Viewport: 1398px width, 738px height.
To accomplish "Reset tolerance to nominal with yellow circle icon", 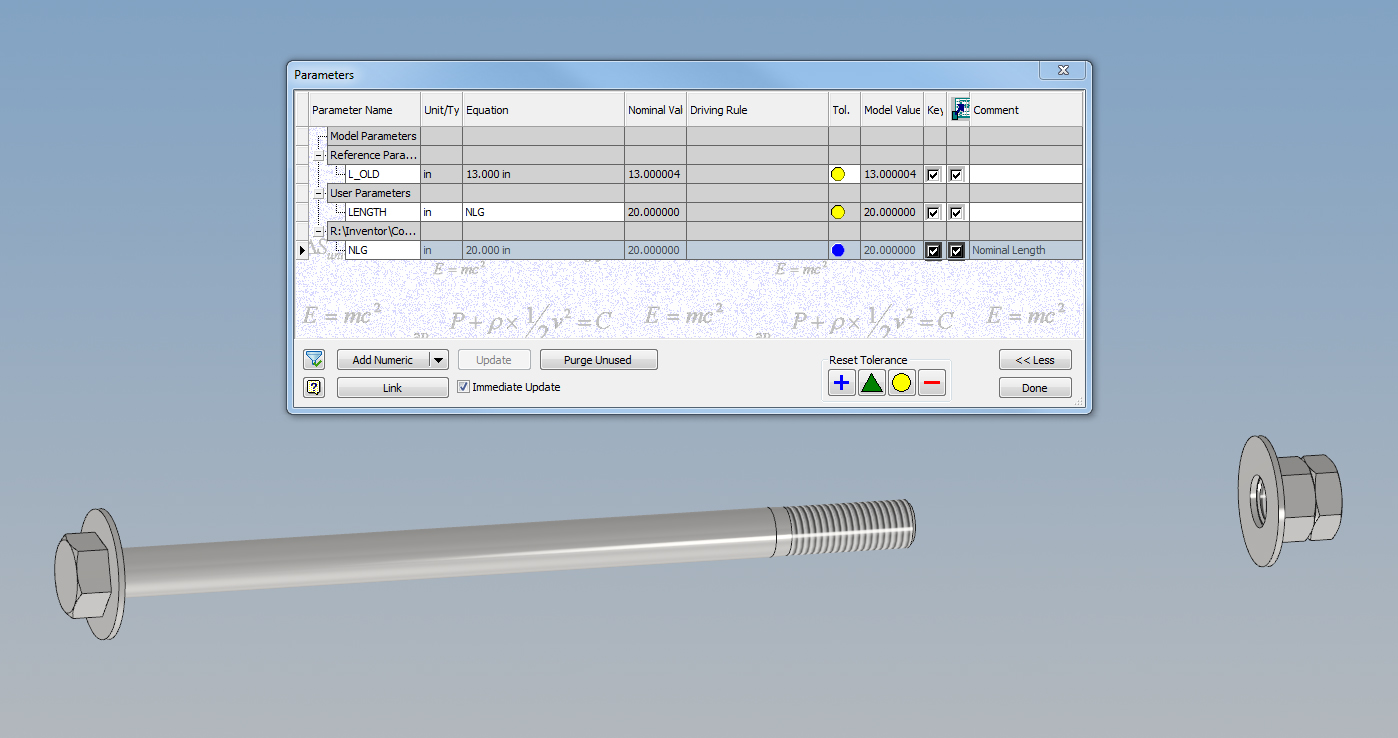I will tap(901, 382).
